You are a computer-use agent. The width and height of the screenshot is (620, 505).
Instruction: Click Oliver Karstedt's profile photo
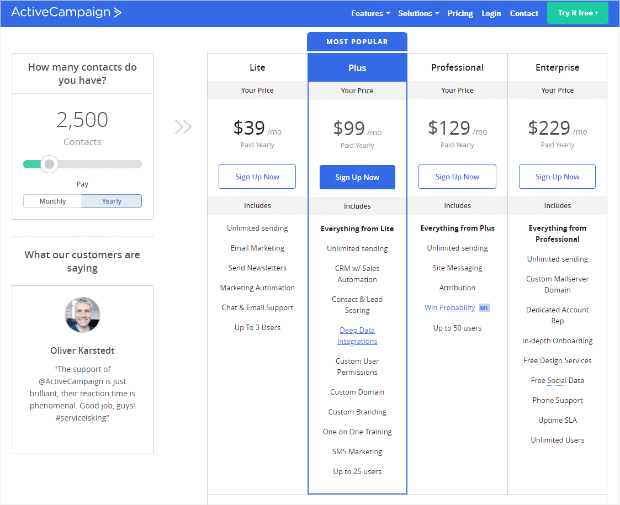[x=82, y=315]
